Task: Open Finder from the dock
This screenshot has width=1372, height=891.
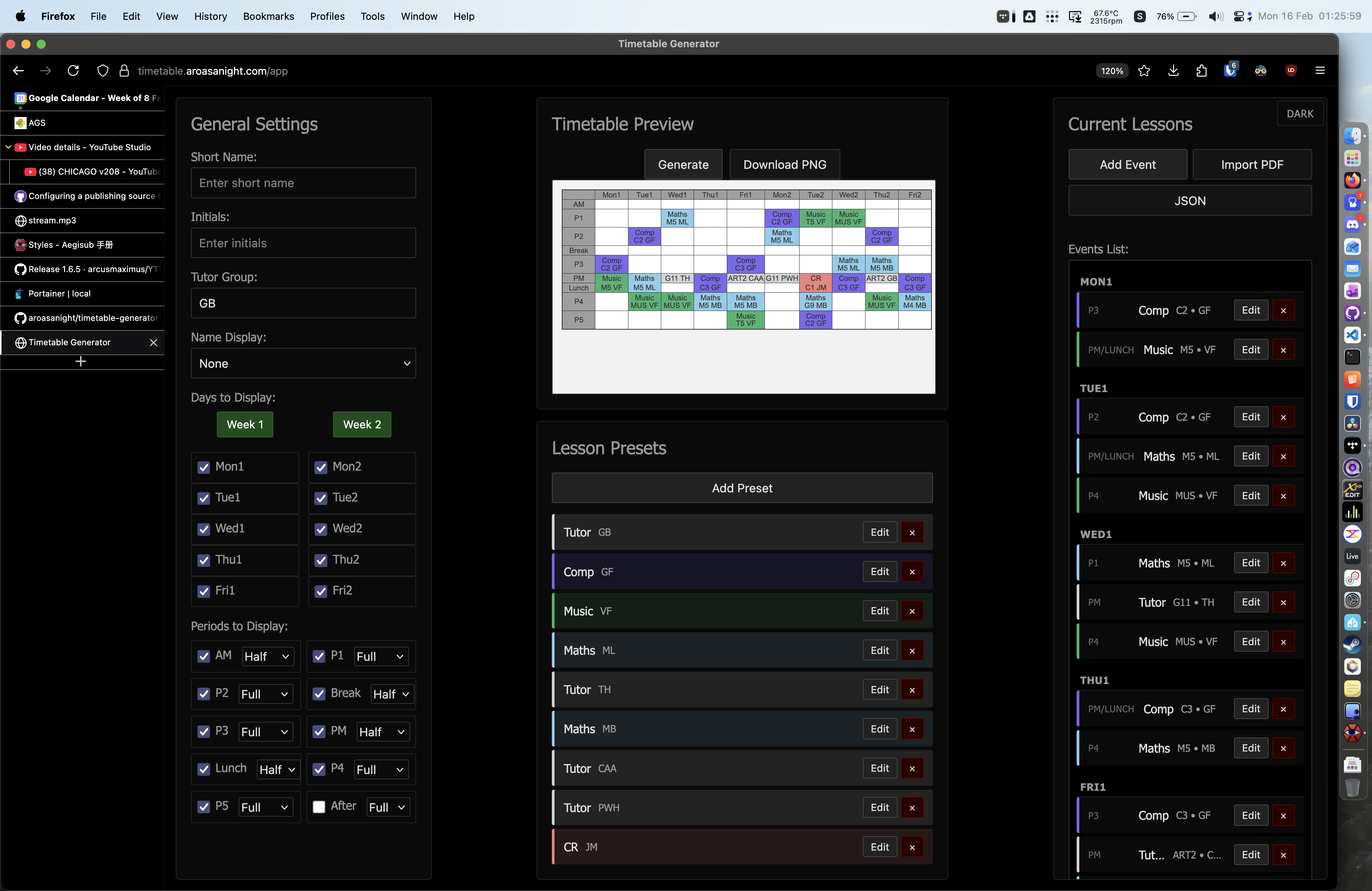Action: 1353,135
